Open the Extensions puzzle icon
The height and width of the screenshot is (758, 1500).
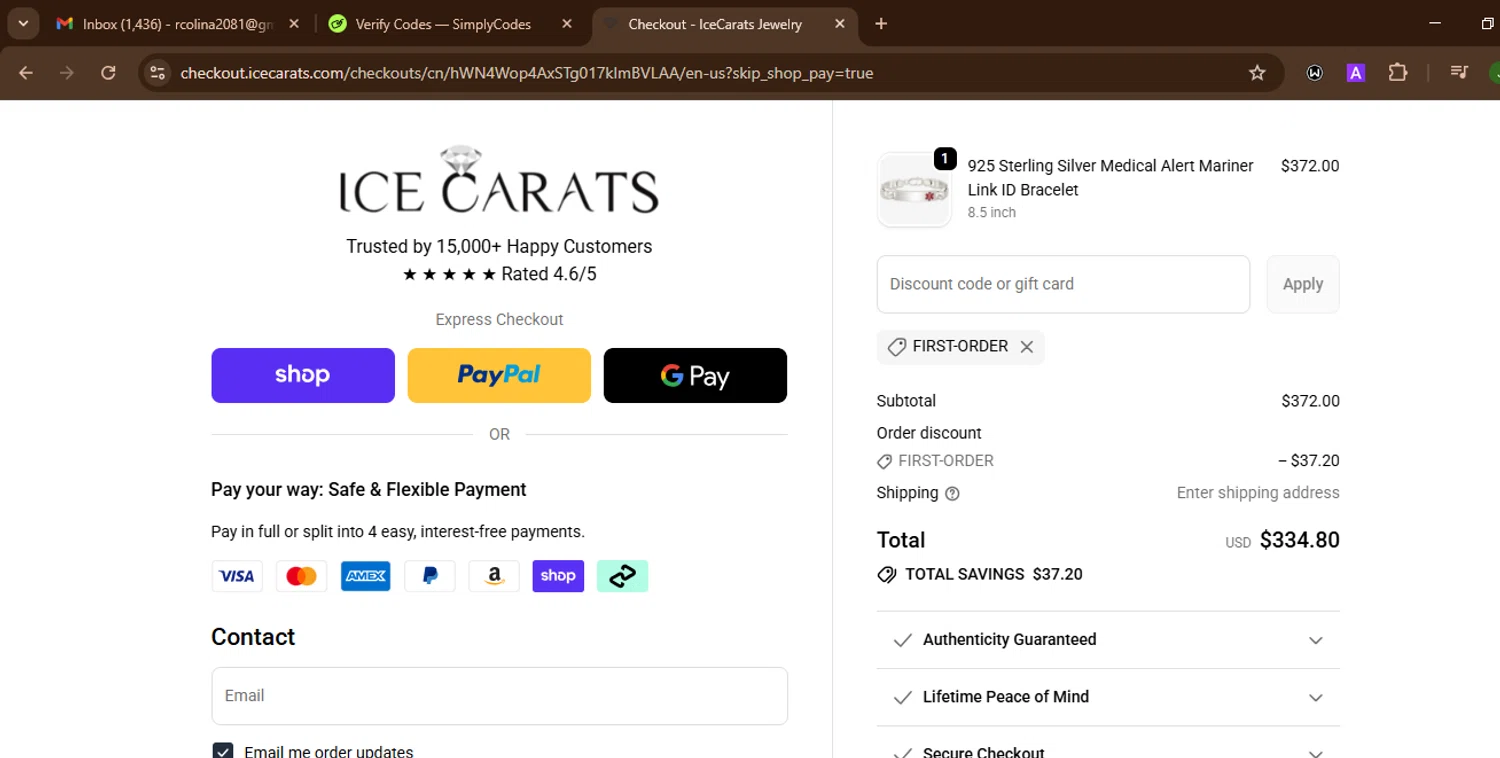pyautogui.click(x=1398, y=73)
